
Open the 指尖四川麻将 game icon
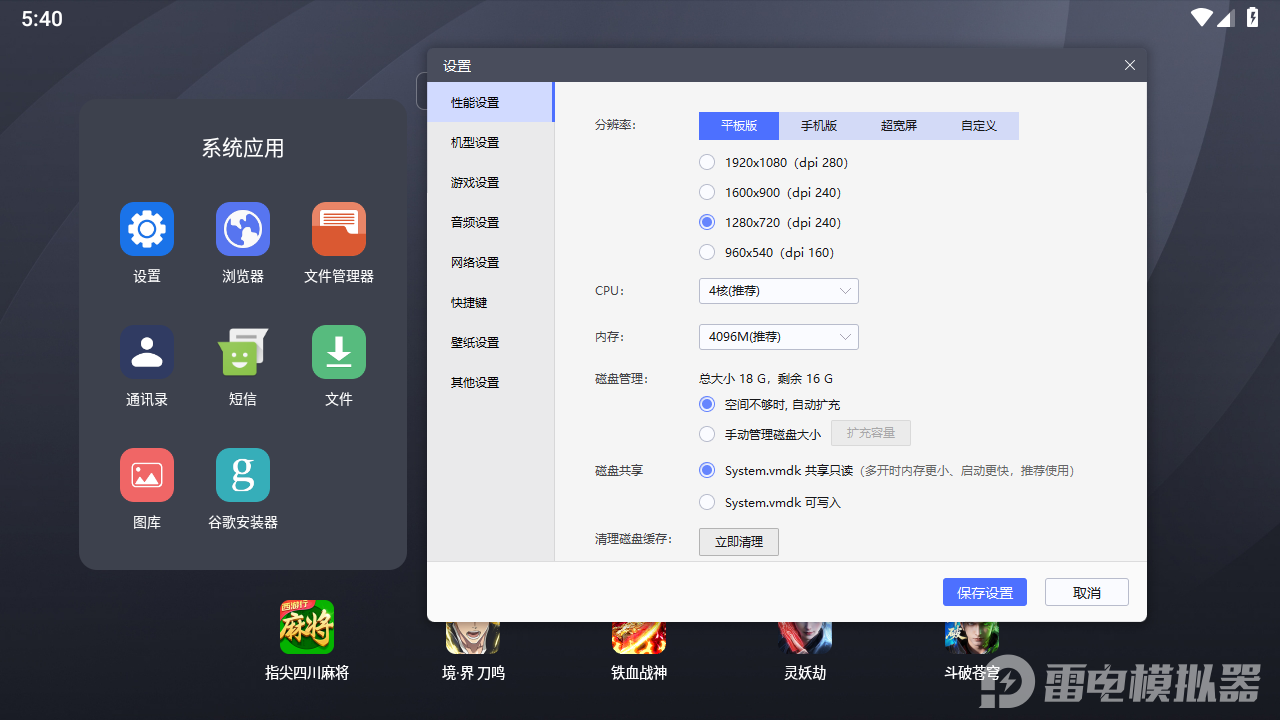307,627
